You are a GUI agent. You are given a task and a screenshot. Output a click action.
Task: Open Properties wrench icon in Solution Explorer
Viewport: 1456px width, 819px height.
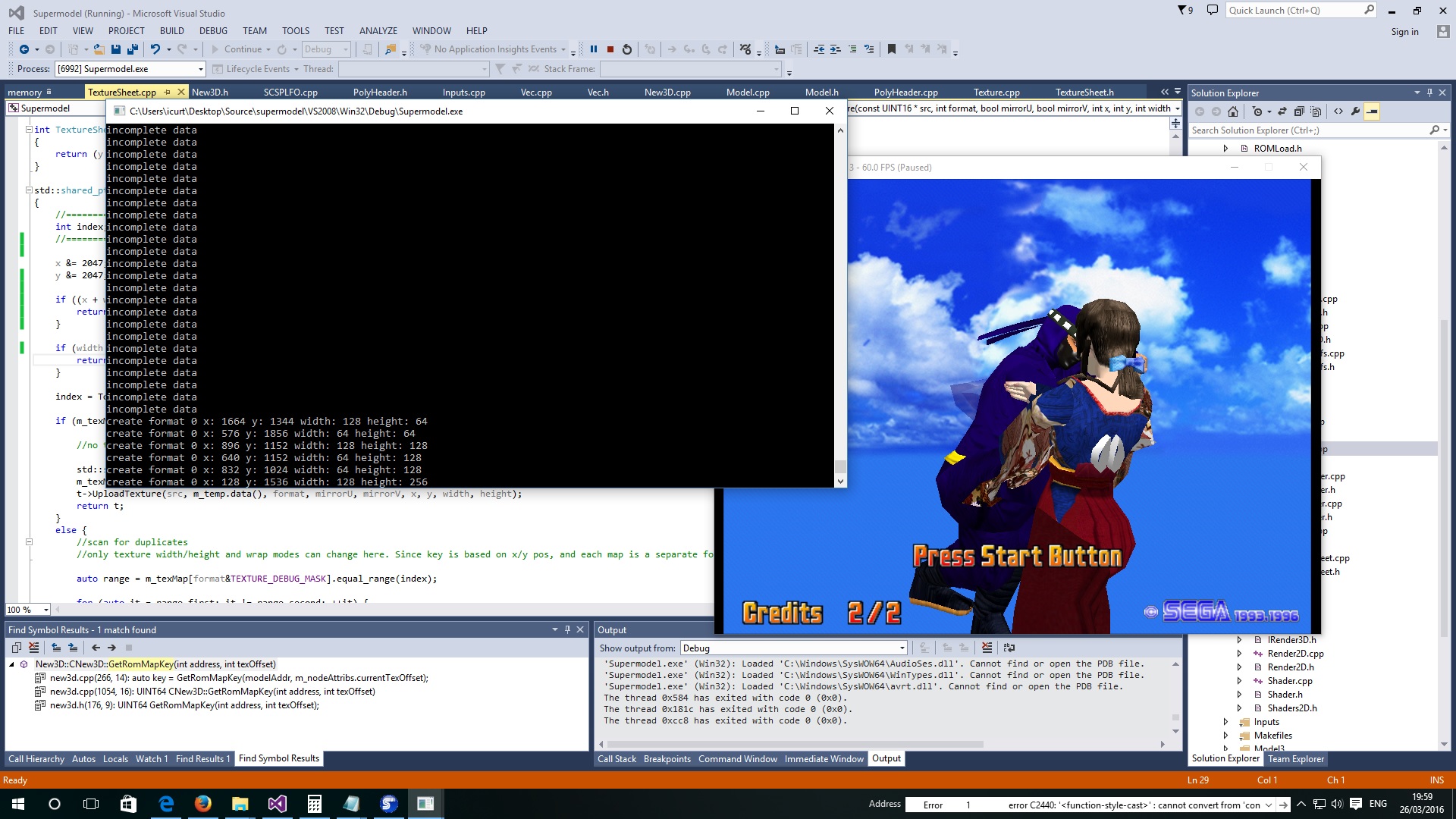coord(1355,111)
